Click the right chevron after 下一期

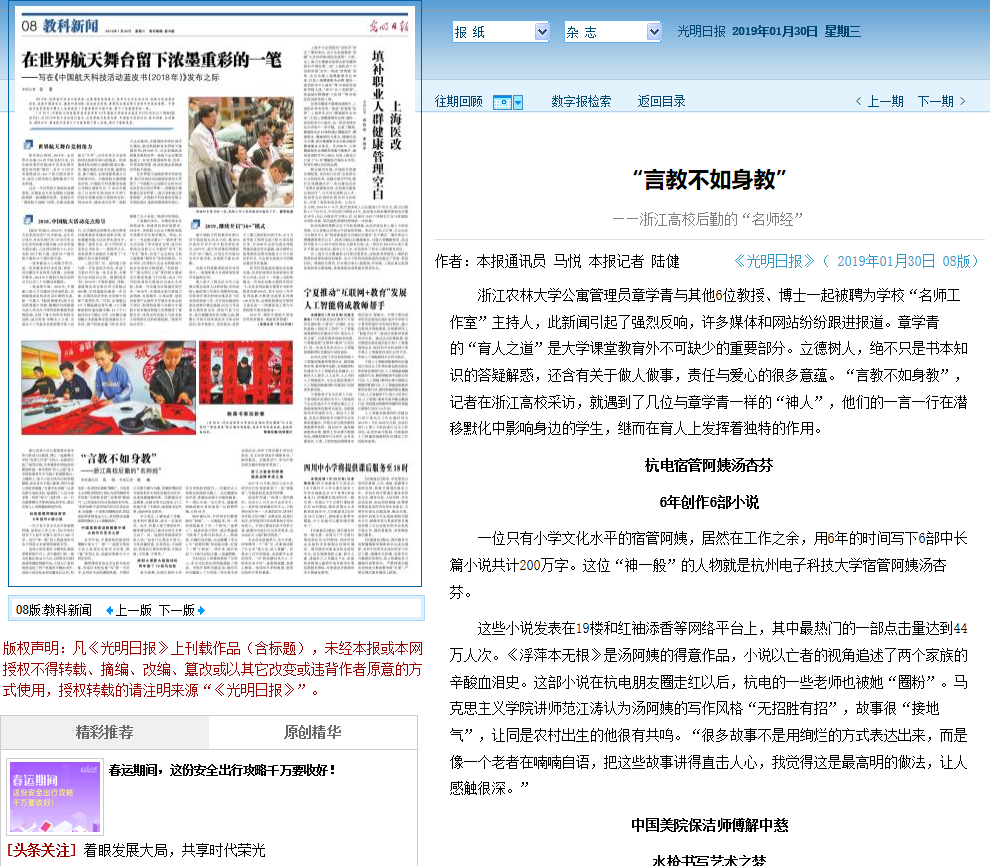(962, 102)
